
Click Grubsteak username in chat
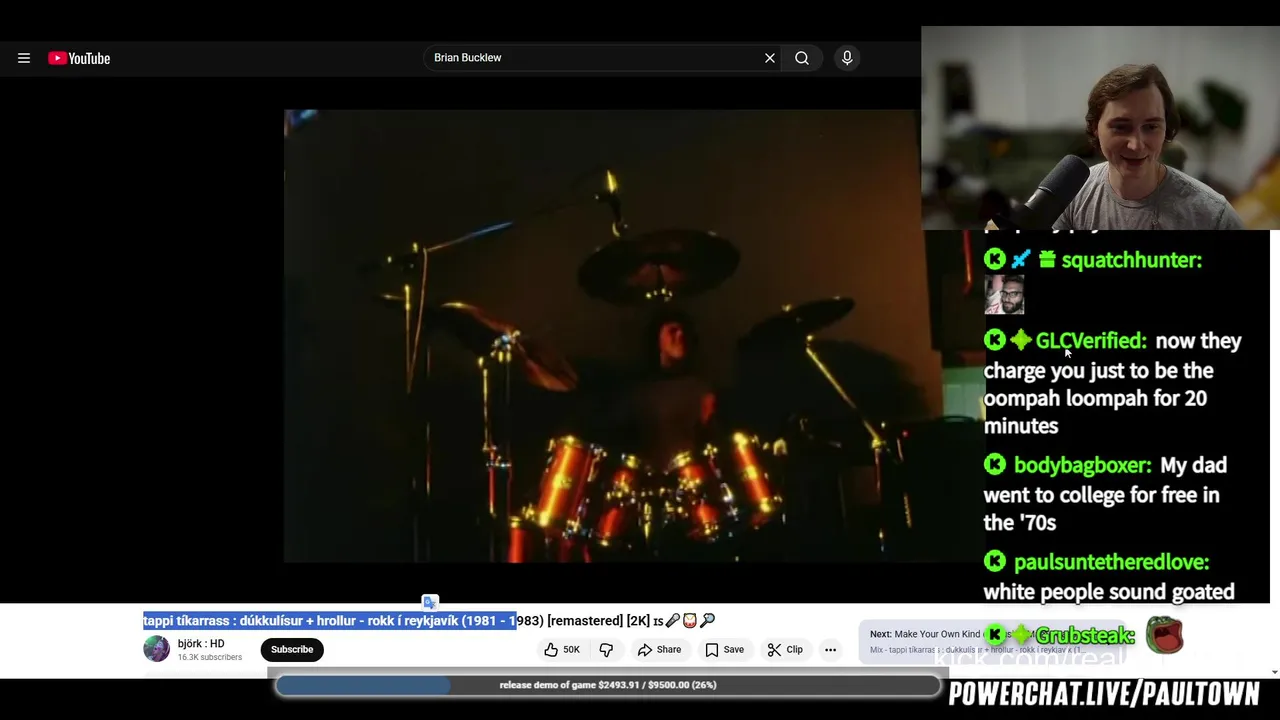1085,636
